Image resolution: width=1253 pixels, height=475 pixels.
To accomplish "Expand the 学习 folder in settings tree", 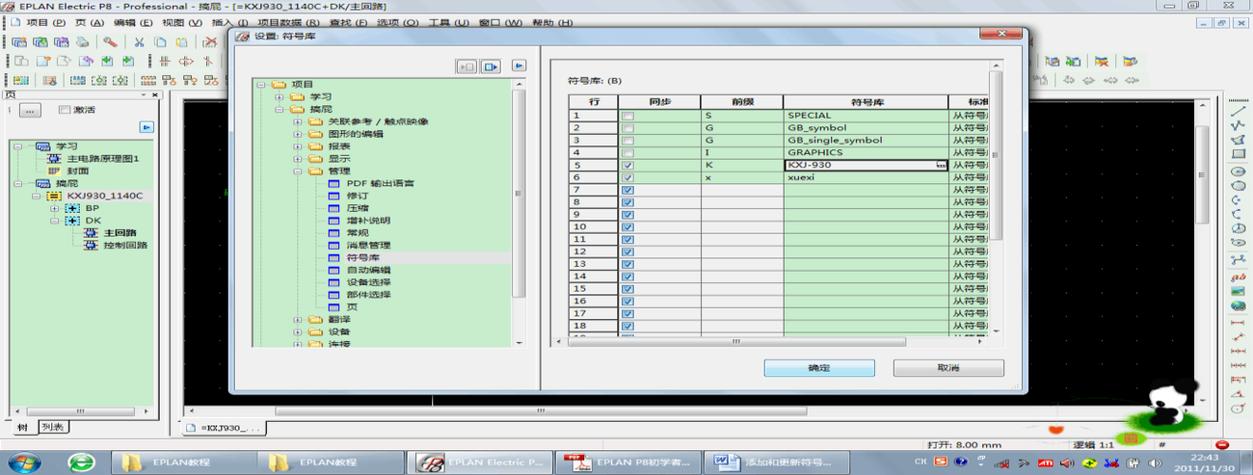I will (x=279, y=96).
